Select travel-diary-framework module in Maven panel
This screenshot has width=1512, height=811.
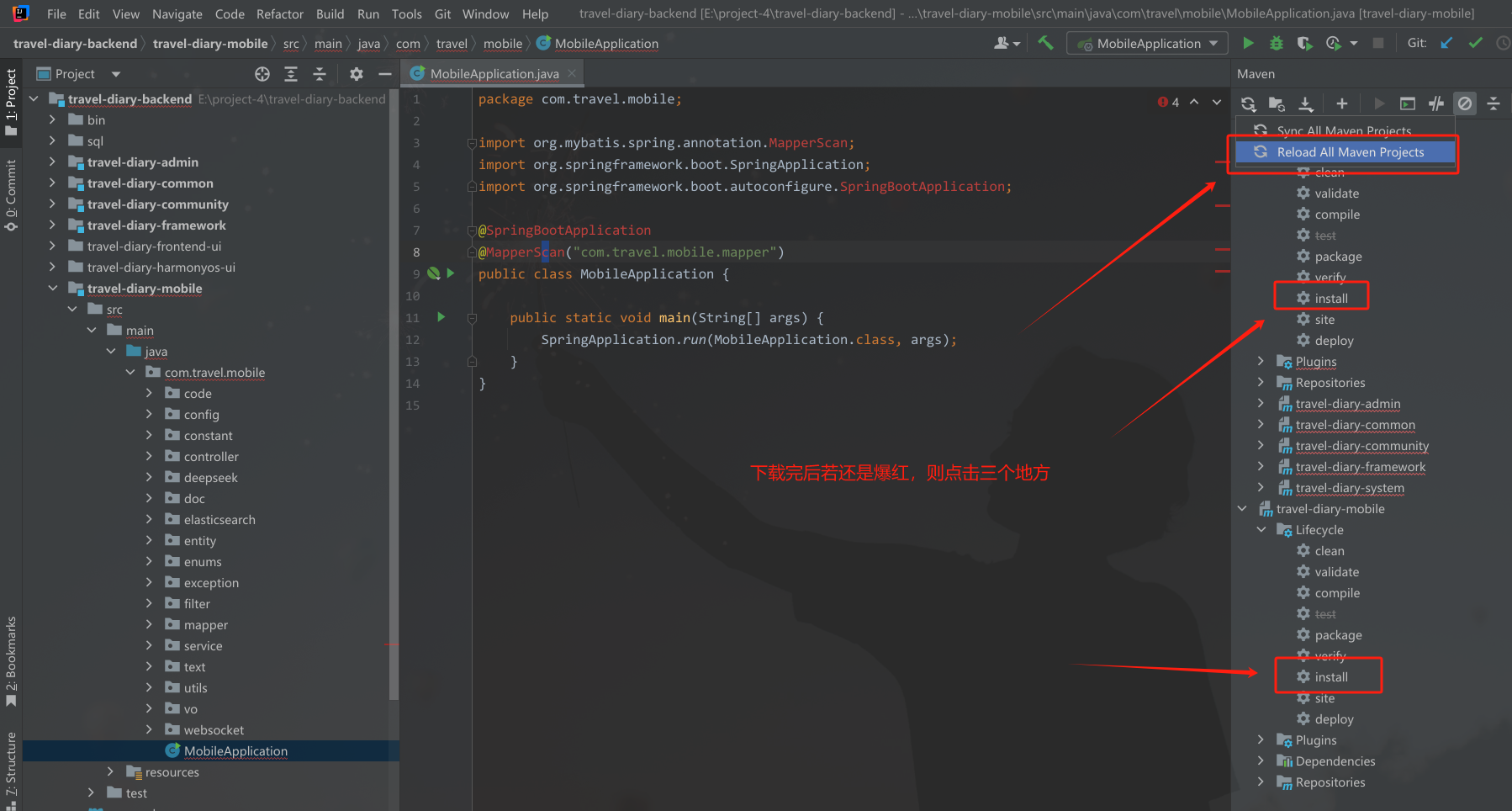[x=1360, y=467]
